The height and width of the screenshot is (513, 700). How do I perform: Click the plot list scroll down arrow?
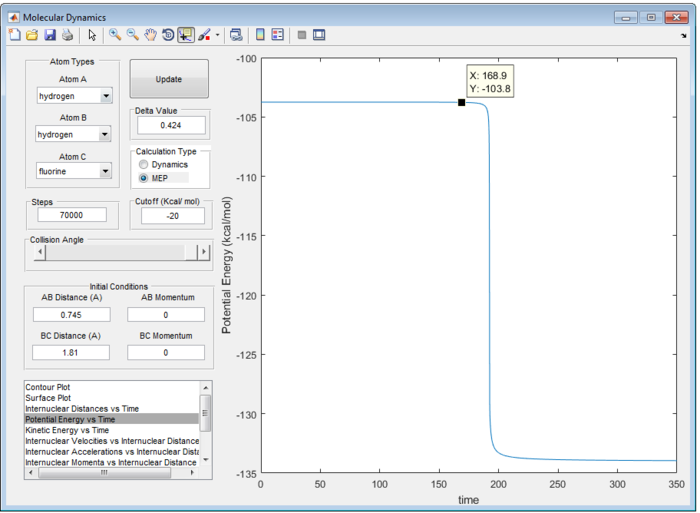point(205,460)
